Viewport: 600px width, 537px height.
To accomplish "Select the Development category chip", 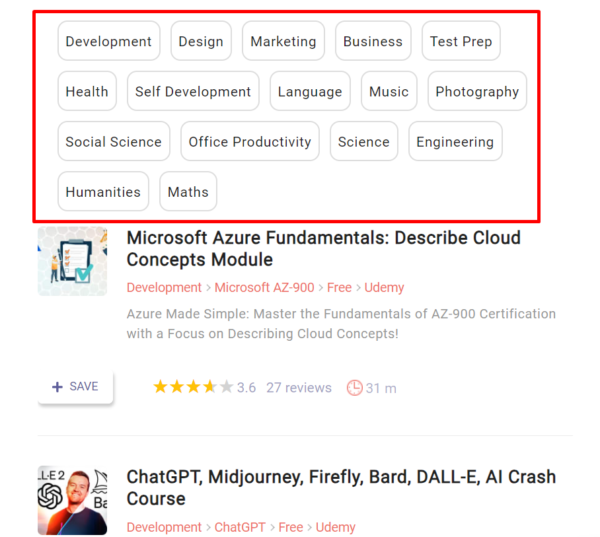I will point(109,41).
